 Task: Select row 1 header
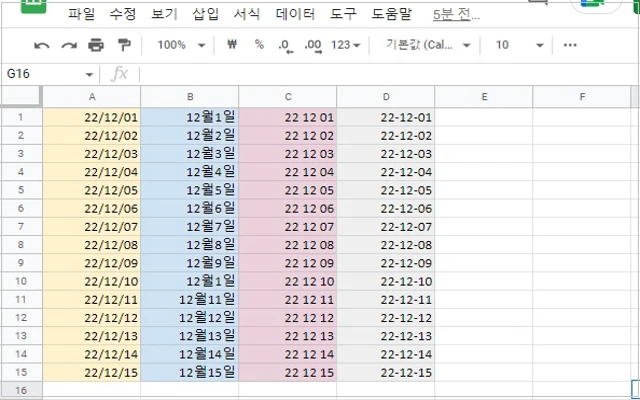[x=21, y=118]
